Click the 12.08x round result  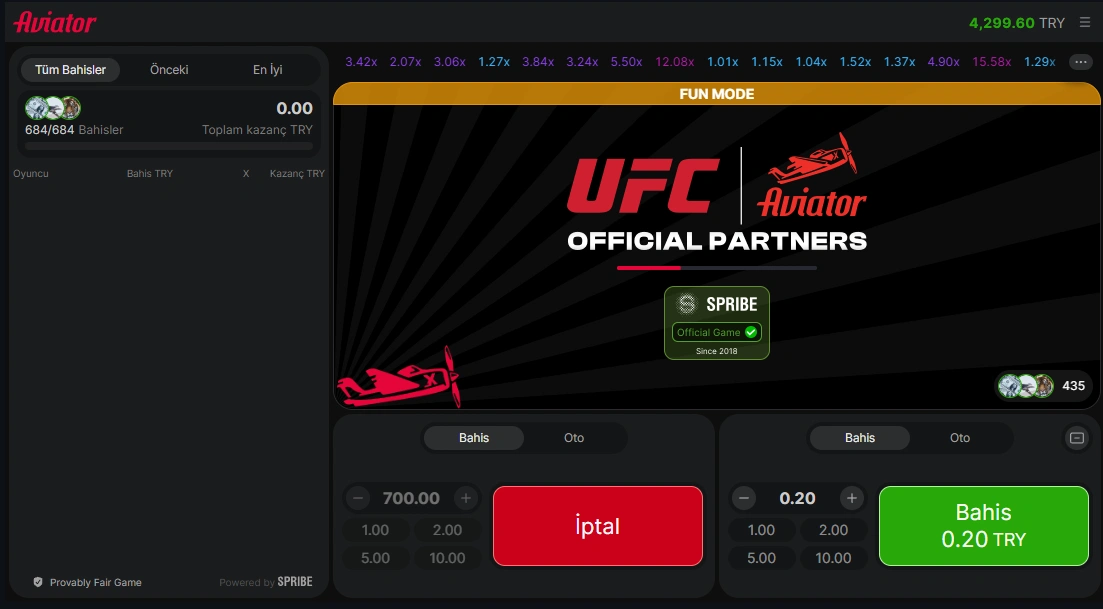(675, 62)
